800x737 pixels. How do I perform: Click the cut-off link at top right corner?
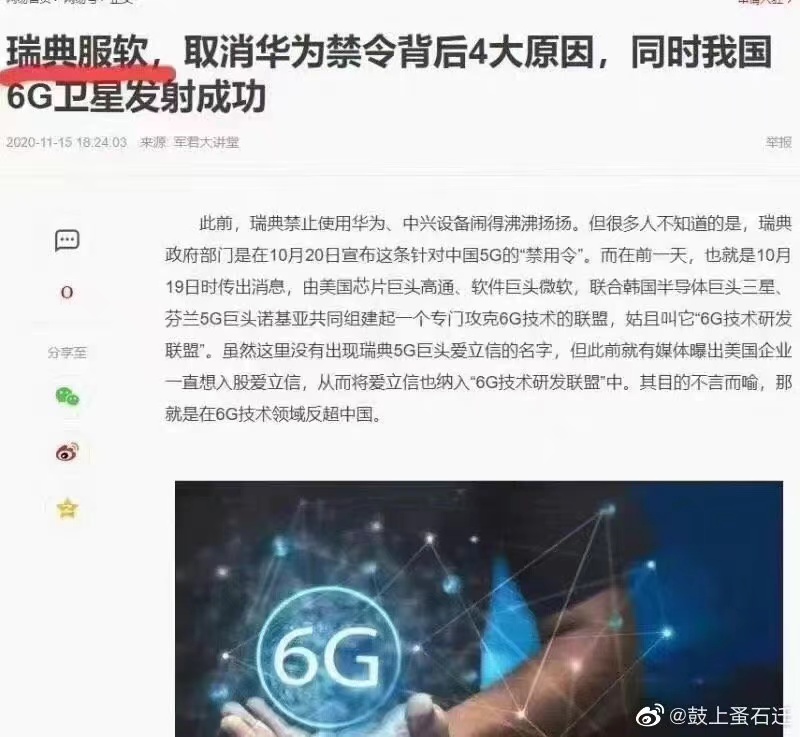763,2
